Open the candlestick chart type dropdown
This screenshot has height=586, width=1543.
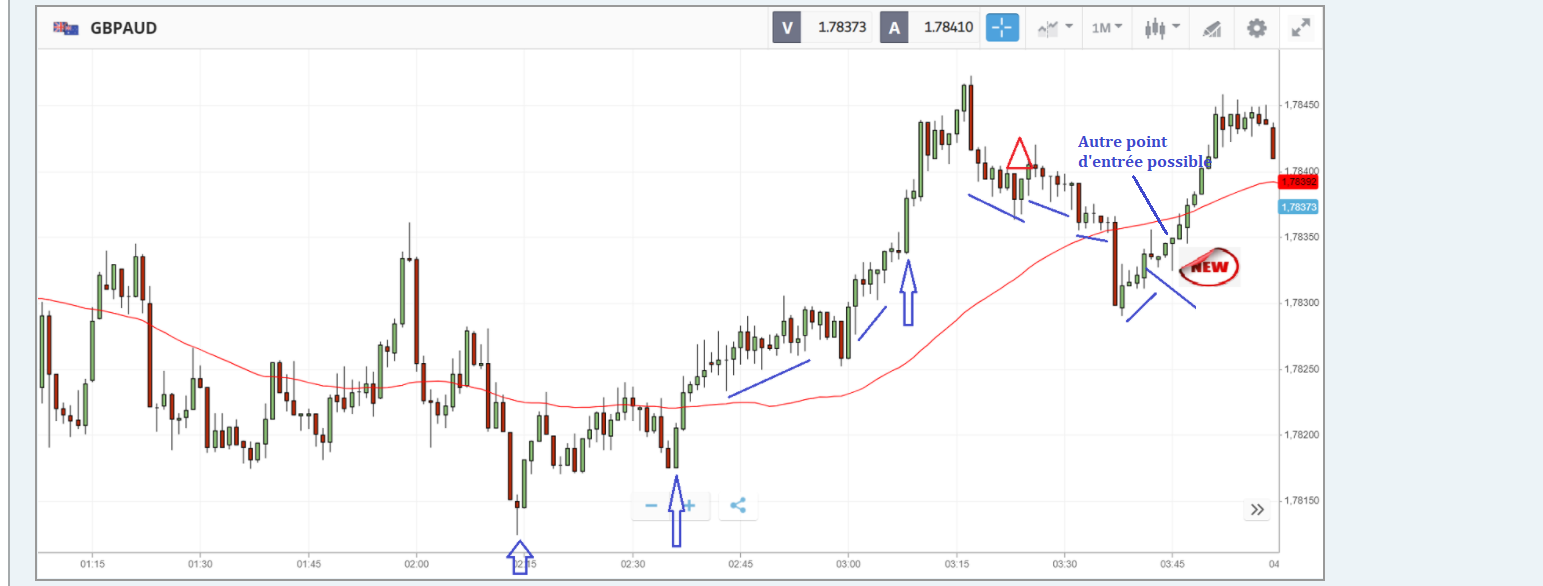coord(1162,28)
